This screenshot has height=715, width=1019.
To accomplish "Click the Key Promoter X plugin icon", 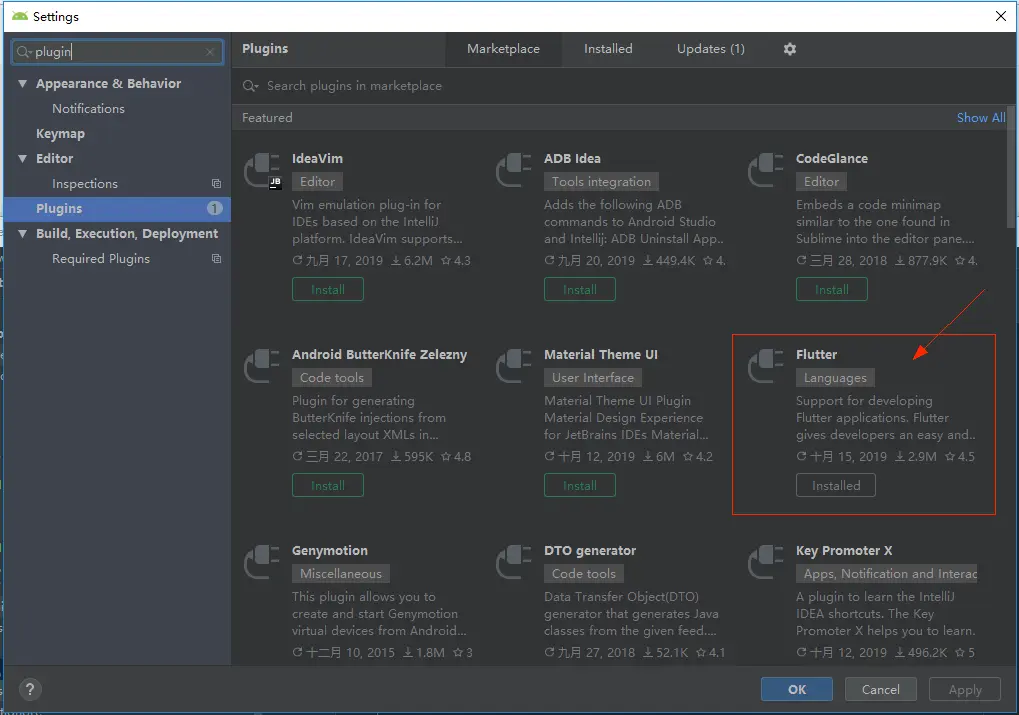I will pos(766,562).
